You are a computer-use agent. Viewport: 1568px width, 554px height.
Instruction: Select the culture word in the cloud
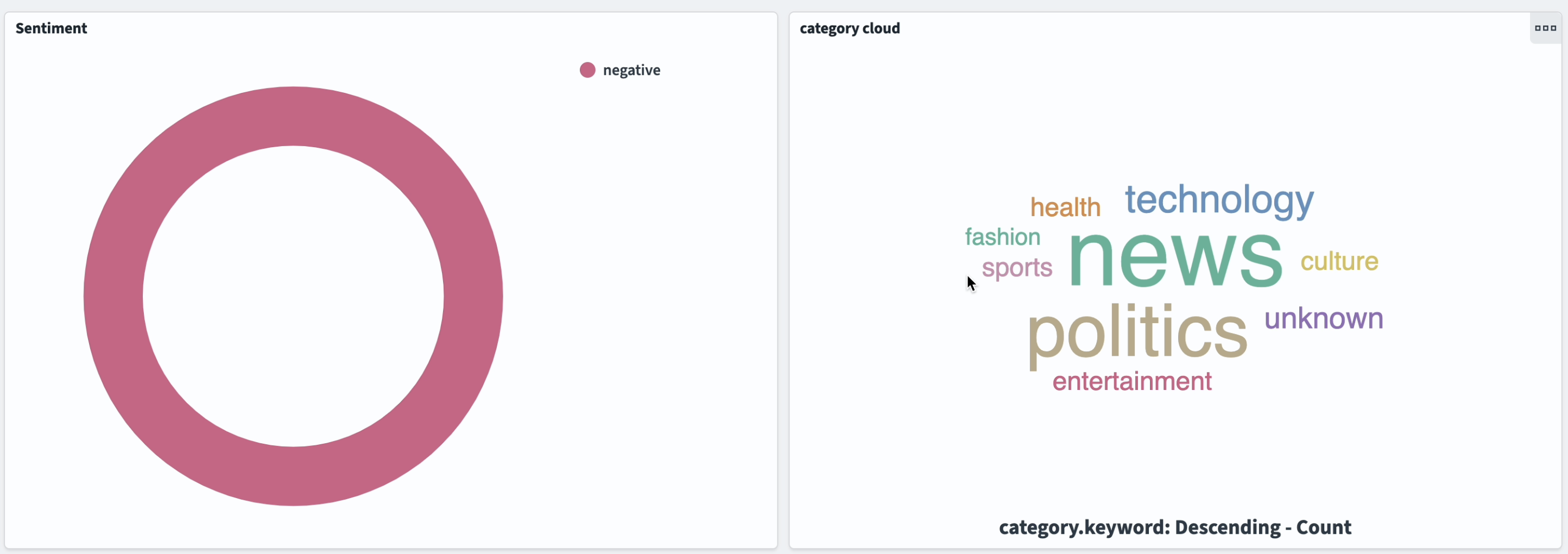pyautogui.click(x=1339, y=261)
